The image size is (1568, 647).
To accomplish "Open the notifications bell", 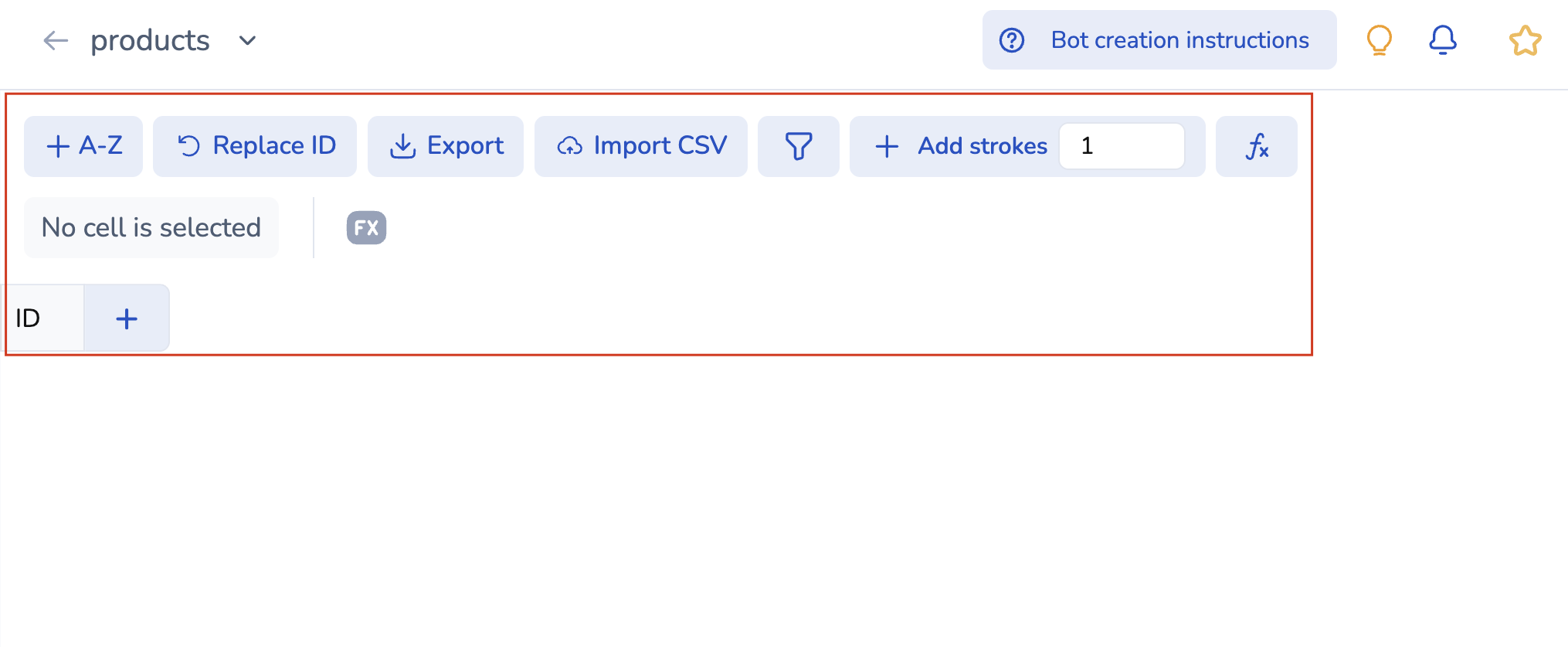I will click(x=1442, y=40).
